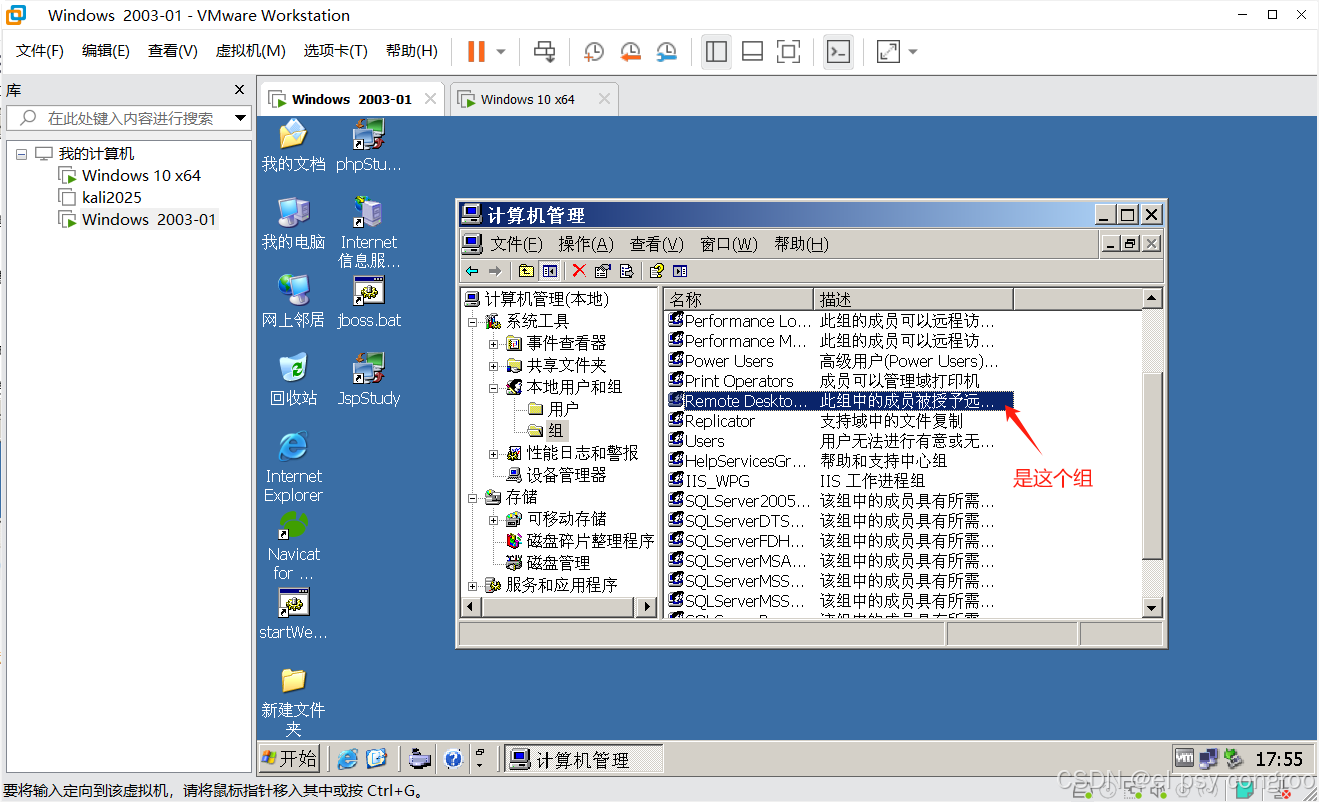Collapse the 本地用户和组 tree node
This screenshot has width=1319, height=802.
click(x=493, y=387)
